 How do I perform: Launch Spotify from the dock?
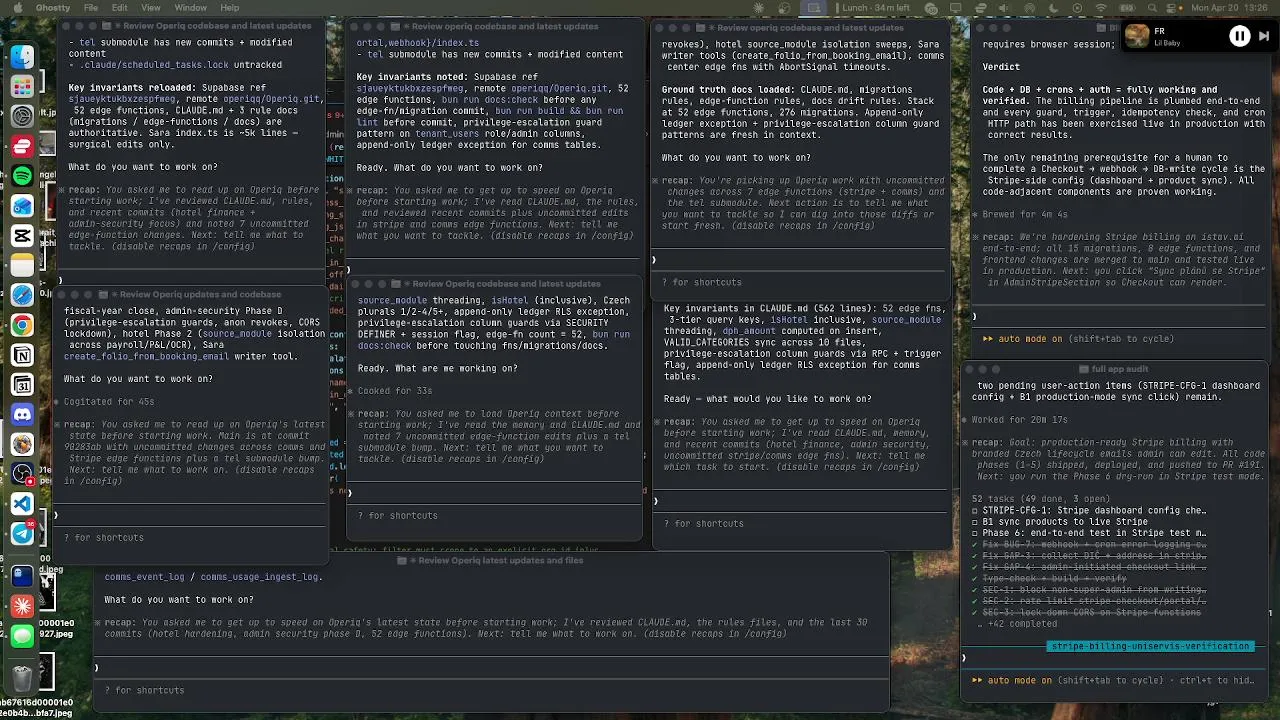tap(22, 176)
